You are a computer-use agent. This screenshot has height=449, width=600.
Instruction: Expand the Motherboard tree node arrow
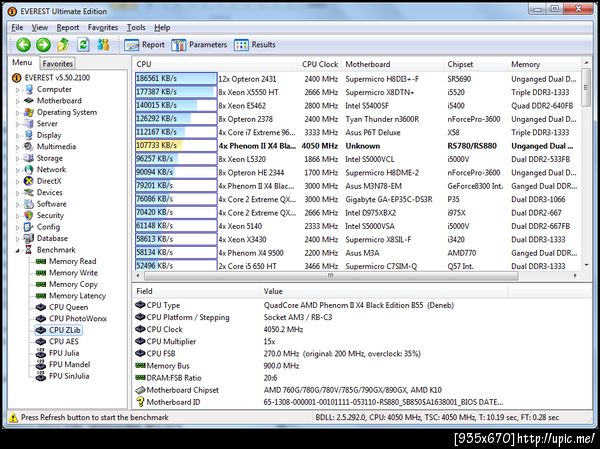point(17,102)
